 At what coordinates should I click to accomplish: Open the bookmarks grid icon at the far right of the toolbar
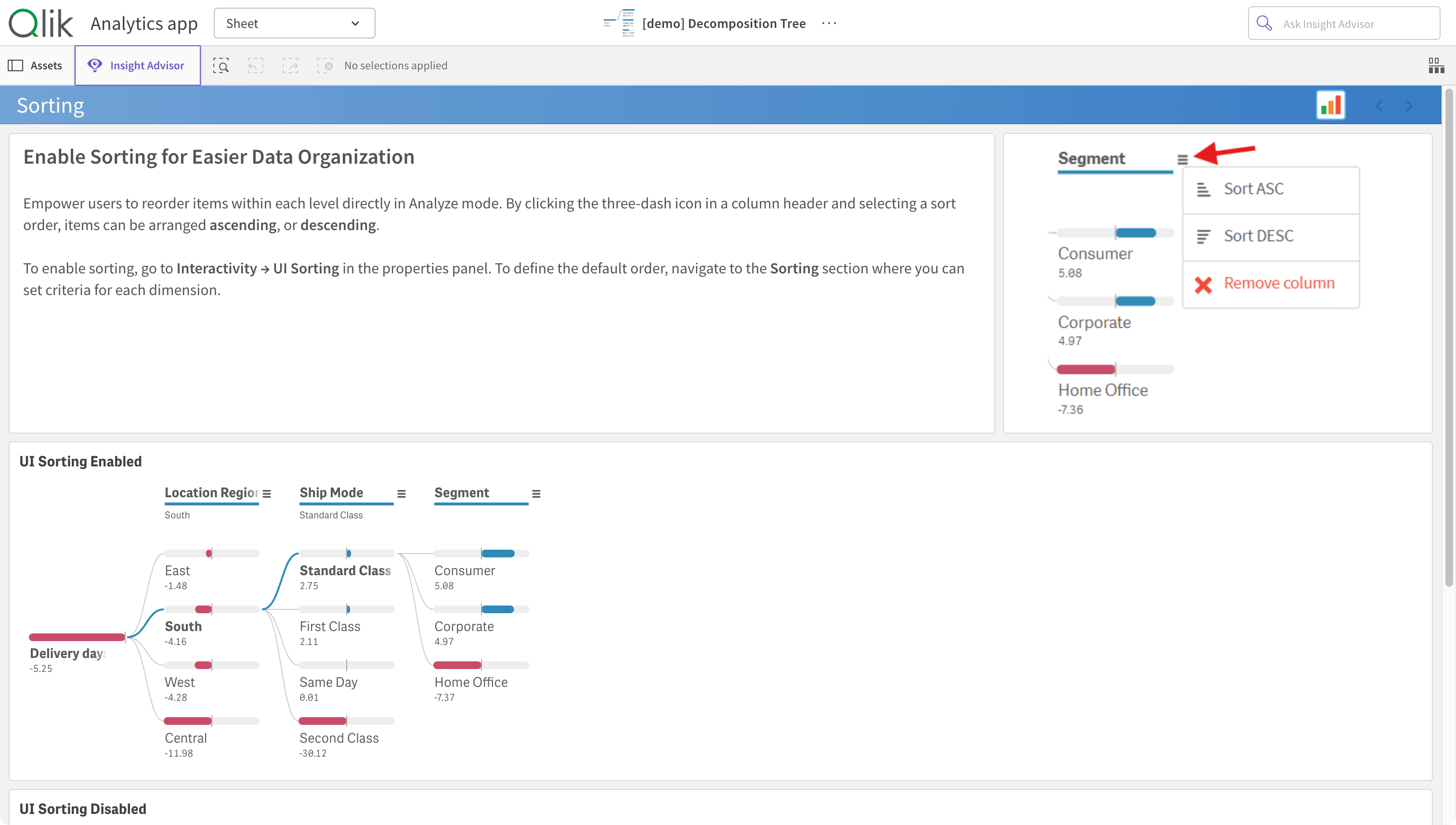coord(1436,66)
